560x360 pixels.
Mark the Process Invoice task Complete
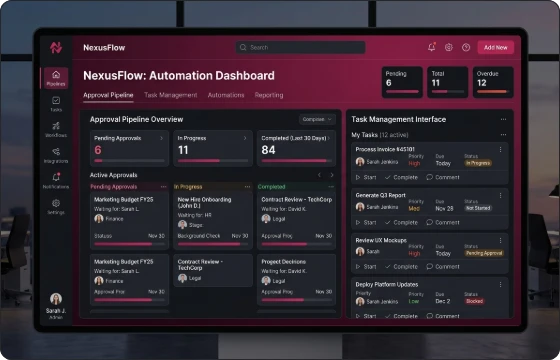(x=401, y=177)
